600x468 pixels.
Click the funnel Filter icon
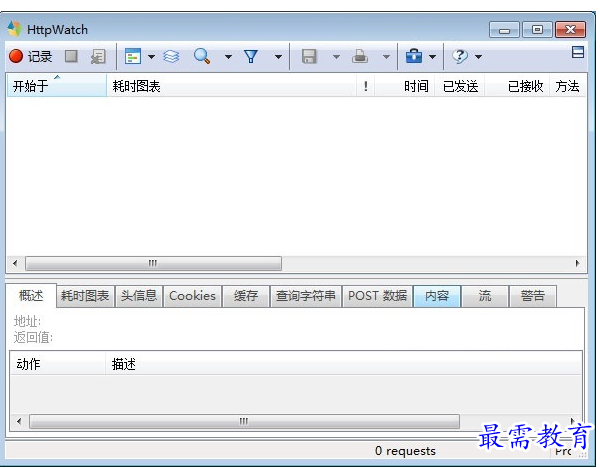point(251,57)
